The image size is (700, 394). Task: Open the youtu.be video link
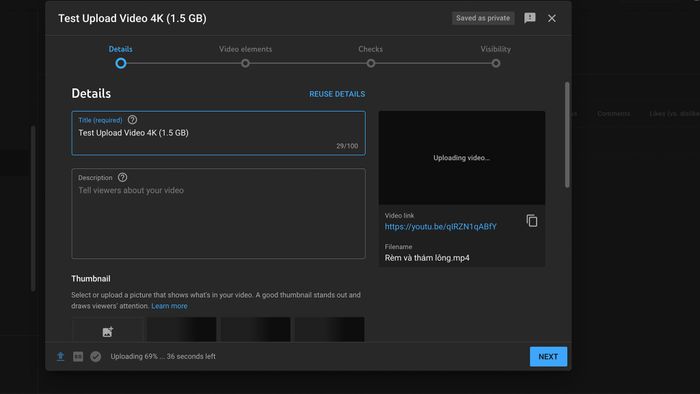click(441, 227)
